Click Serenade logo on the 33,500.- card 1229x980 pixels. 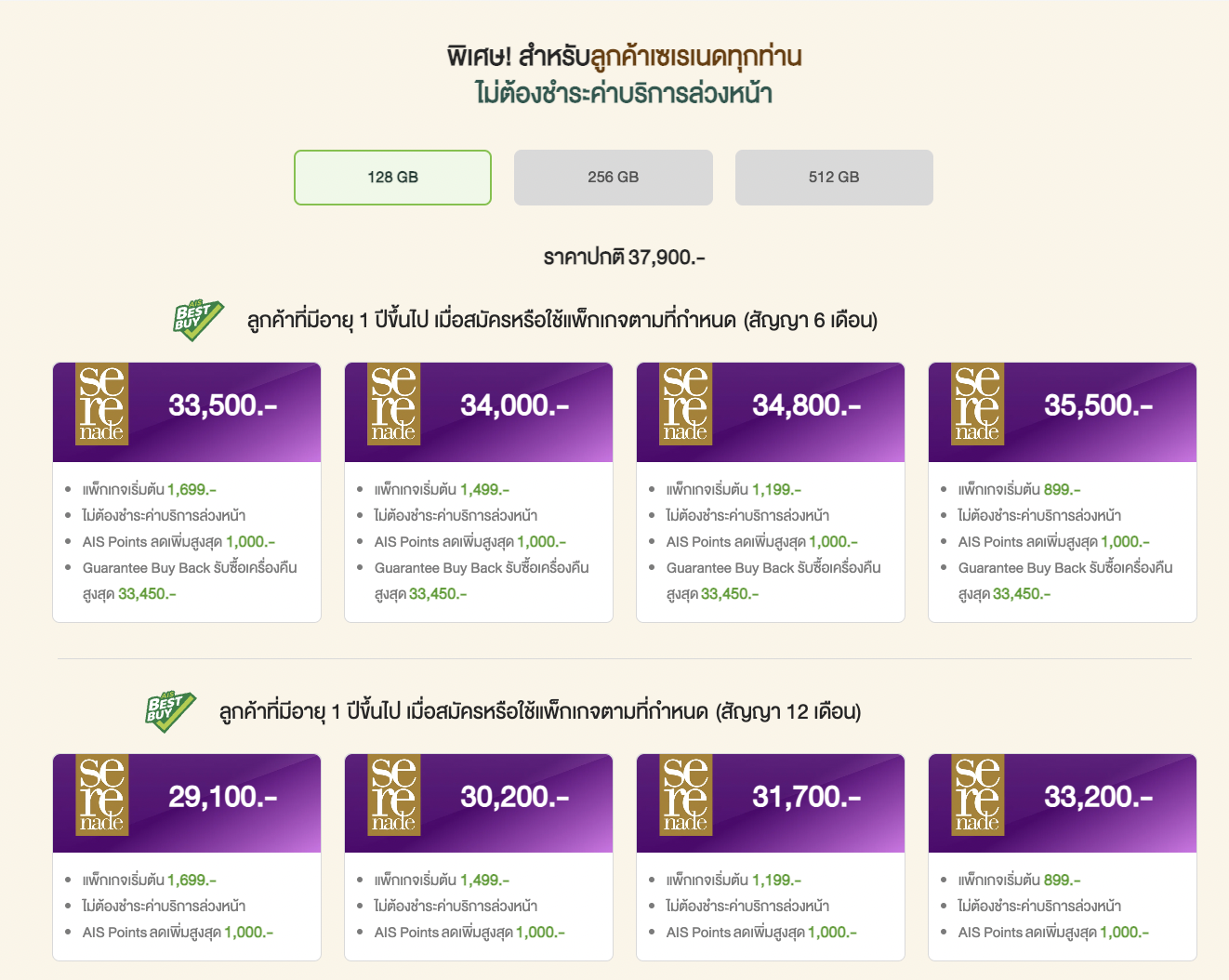(x=101, y=404)
